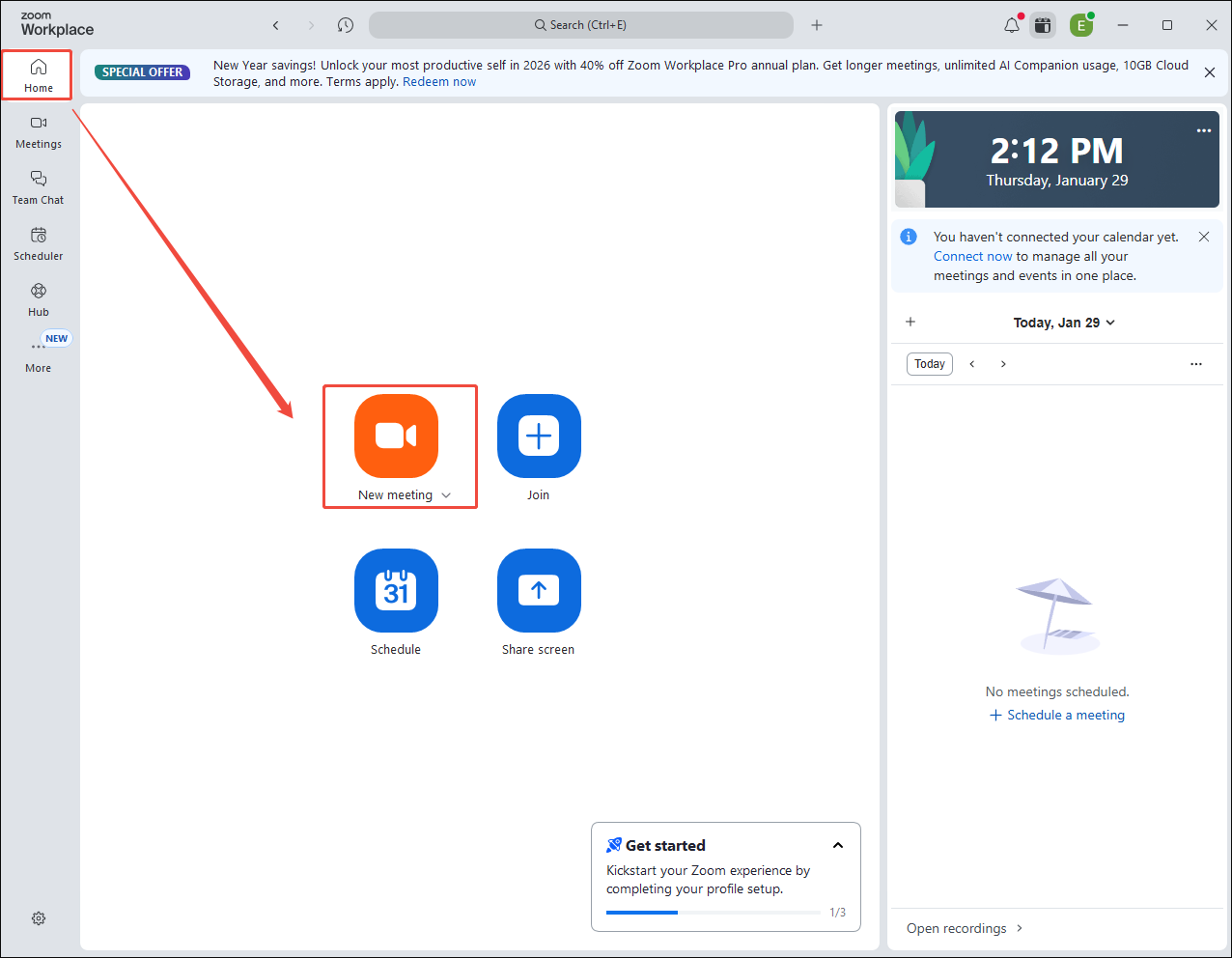This screenshot has width=1232, height=958.
Task: Select Team Chat from the sidebar
Action: tap(38, 187)
